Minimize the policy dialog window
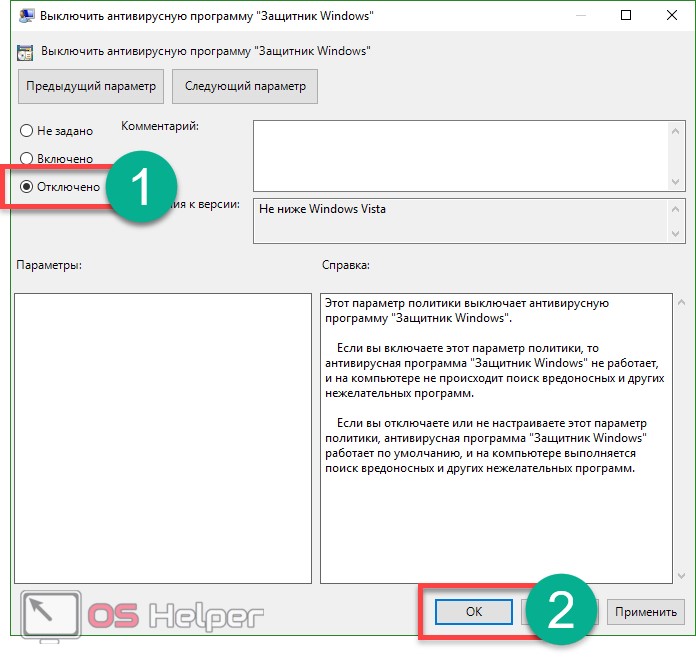696x664 pixels. pos(580,16)
